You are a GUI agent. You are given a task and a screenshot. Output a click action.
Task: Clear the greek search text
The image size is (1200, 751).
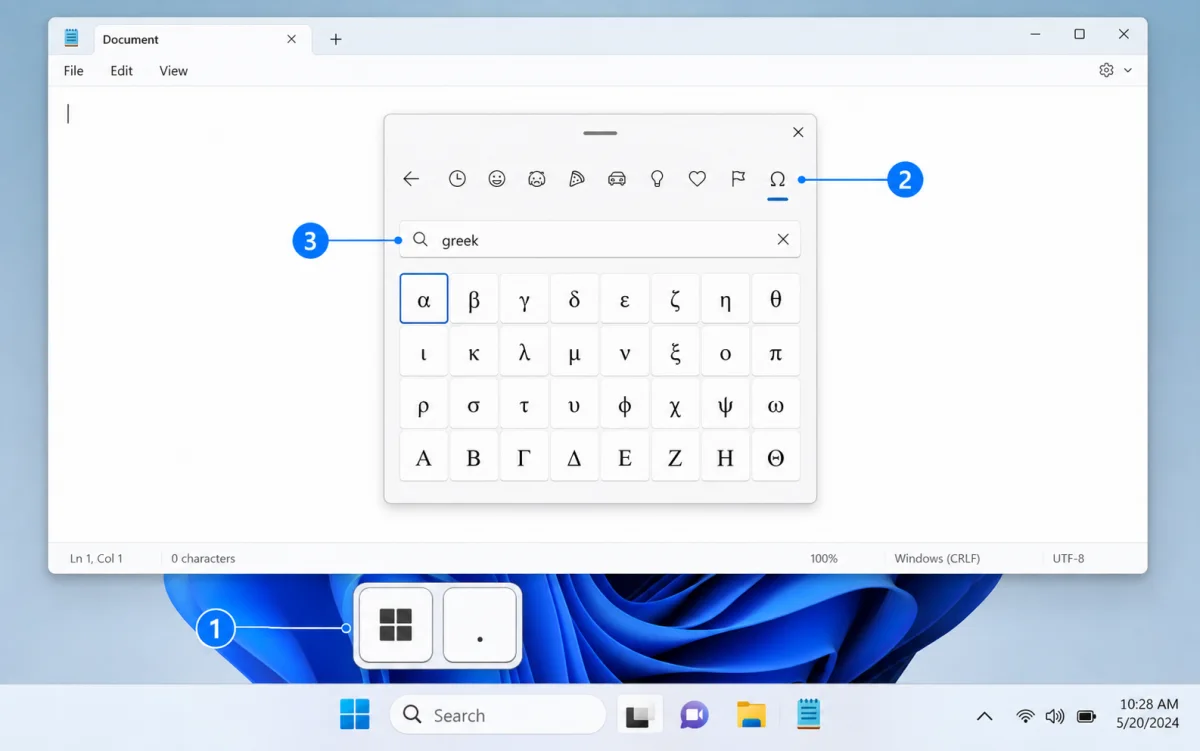[x=783, y=239]
